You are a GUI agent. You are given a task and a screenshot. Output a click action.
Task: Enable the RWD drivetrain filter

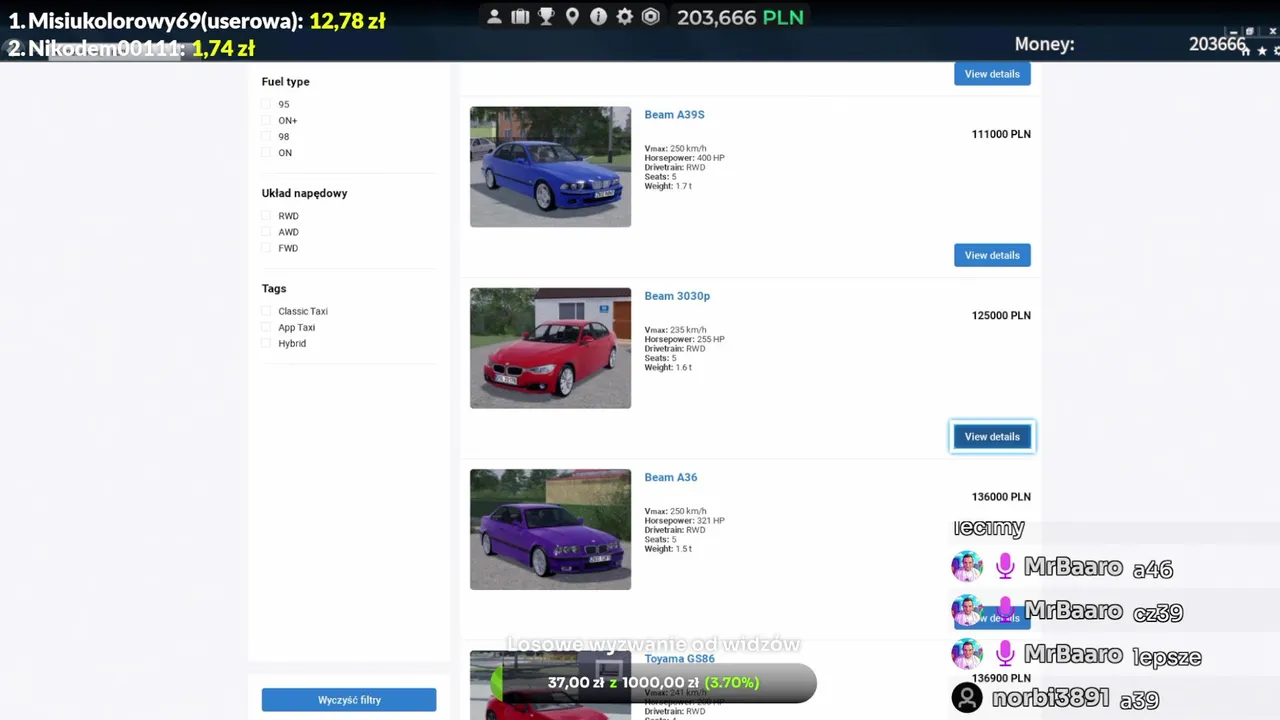click(x=267, y=216)
